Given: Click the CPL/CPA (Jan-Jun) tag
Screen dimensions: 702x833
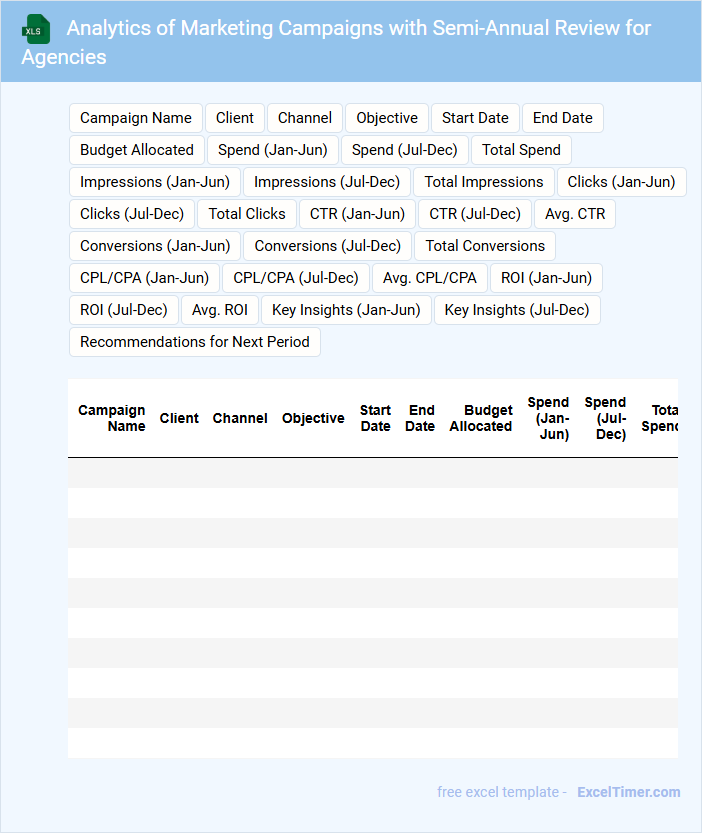Looking at the screenshot, I should coord(144,277).
